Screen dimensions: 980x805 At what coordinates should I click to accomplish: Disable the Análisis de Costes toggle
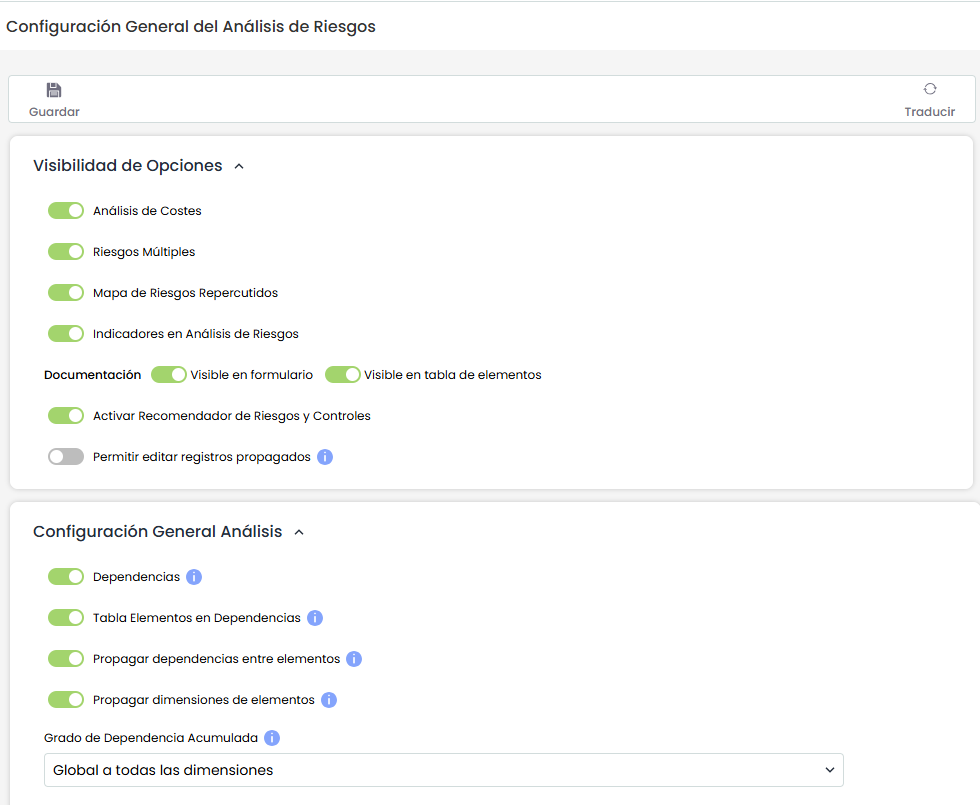pos(66,211)
